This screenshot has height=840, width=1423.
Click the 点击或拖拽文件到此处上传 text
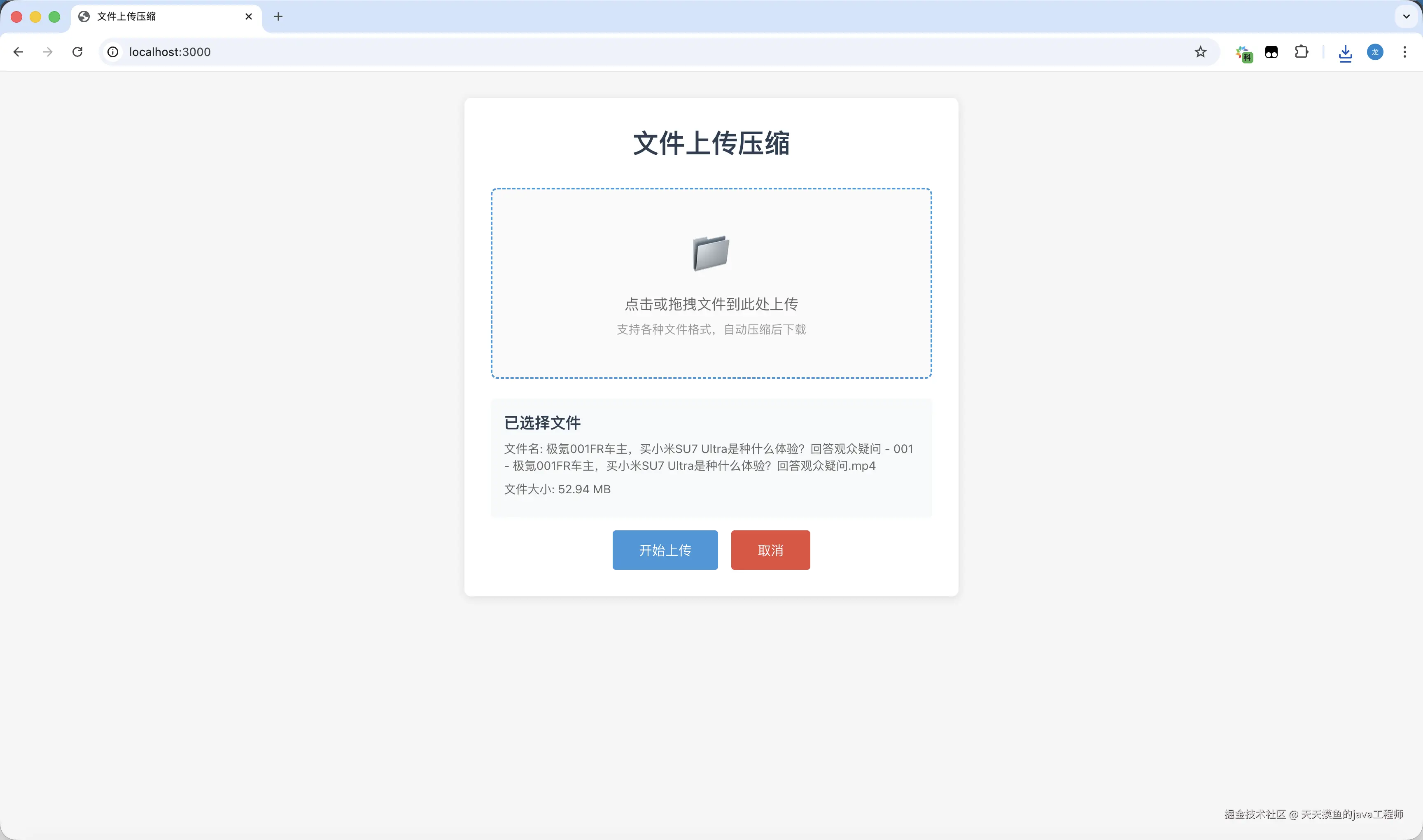coord(711,304)
